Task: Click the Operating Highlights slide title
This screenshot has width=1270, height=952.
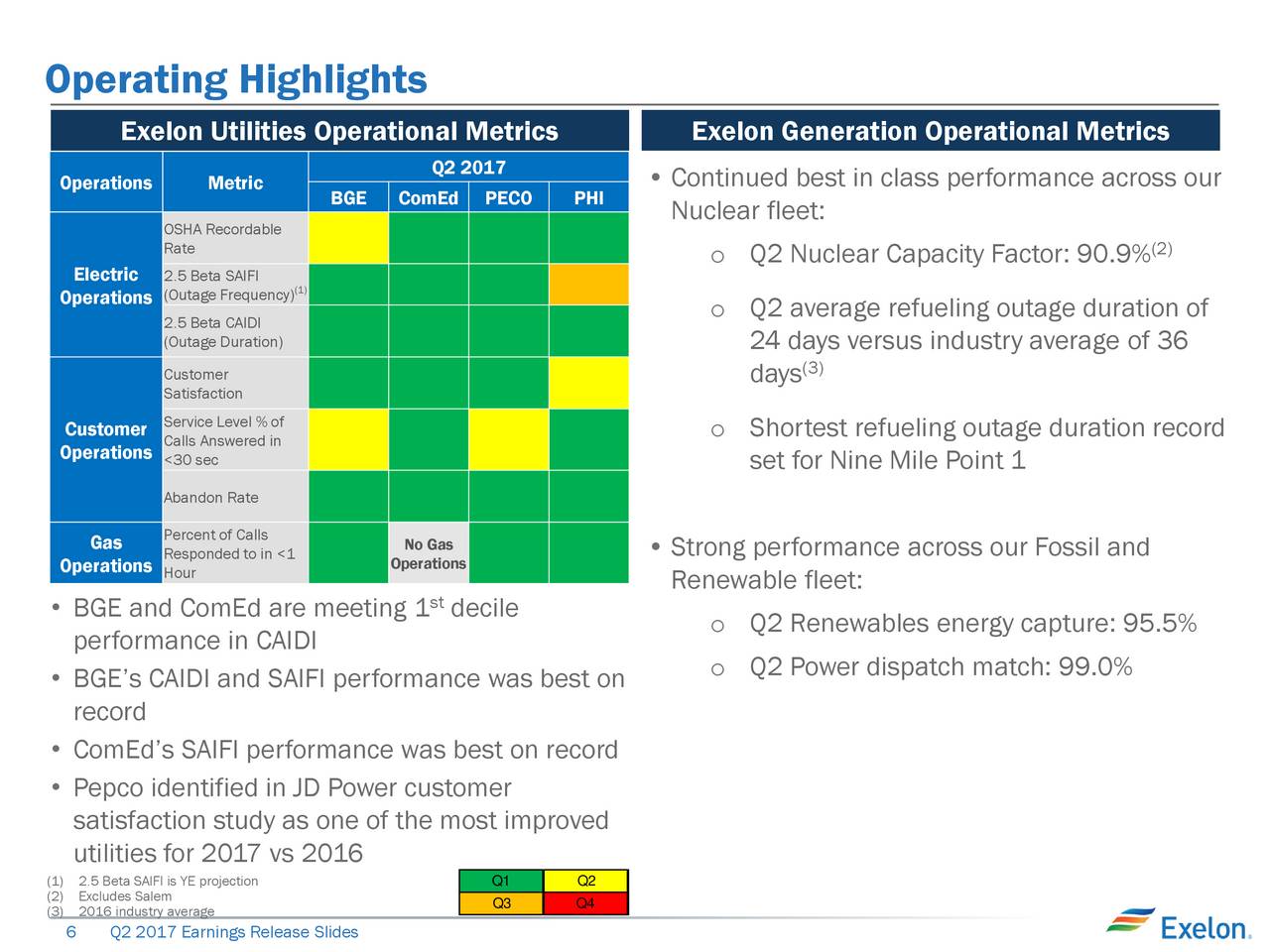Action: 236,79
